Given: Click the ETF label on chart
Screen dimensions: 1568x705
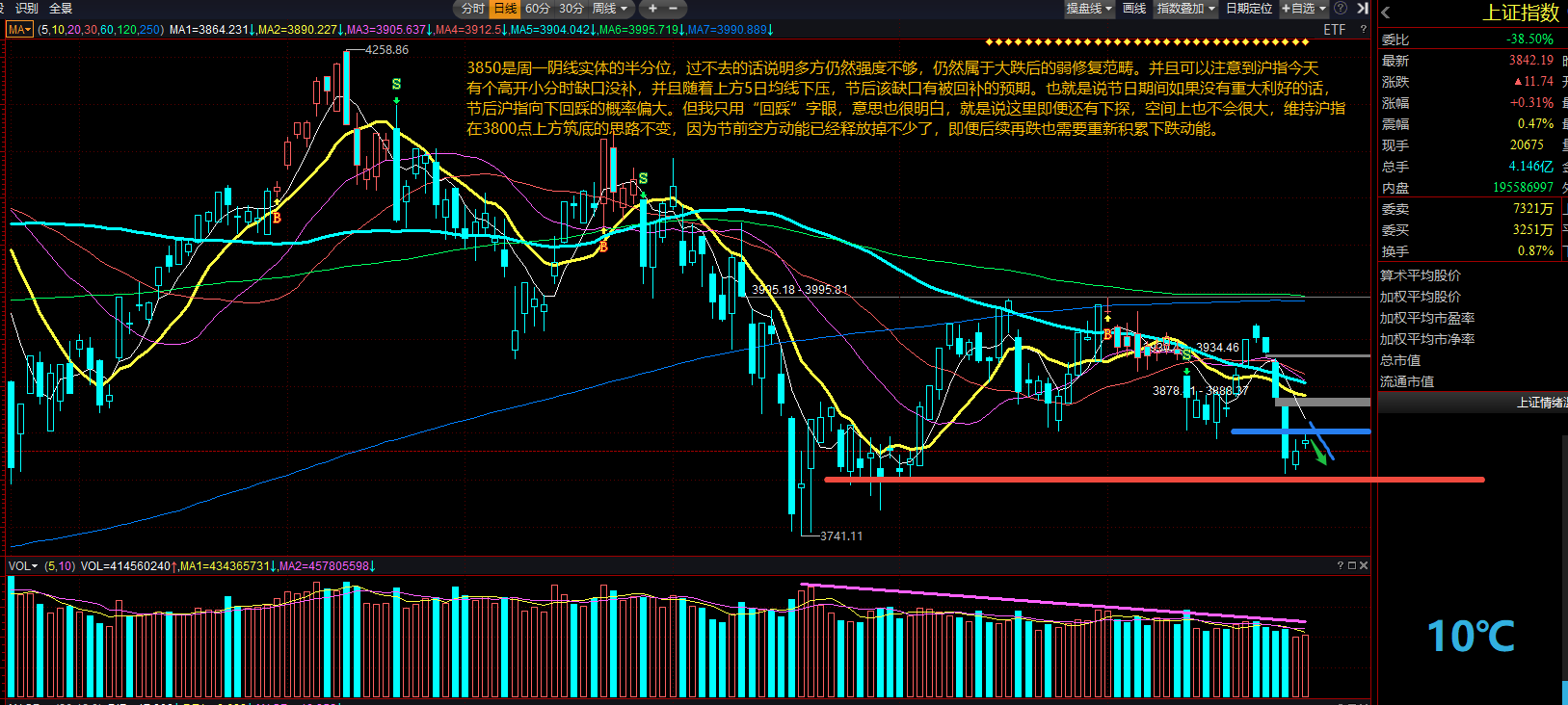Looking at the screenshot, I should click(1335, 30).
